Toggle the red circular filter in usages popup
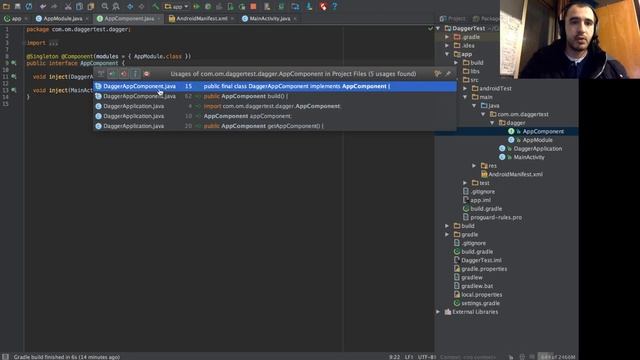The width and height of the screenshot is (640, 360). pos(147,74)
